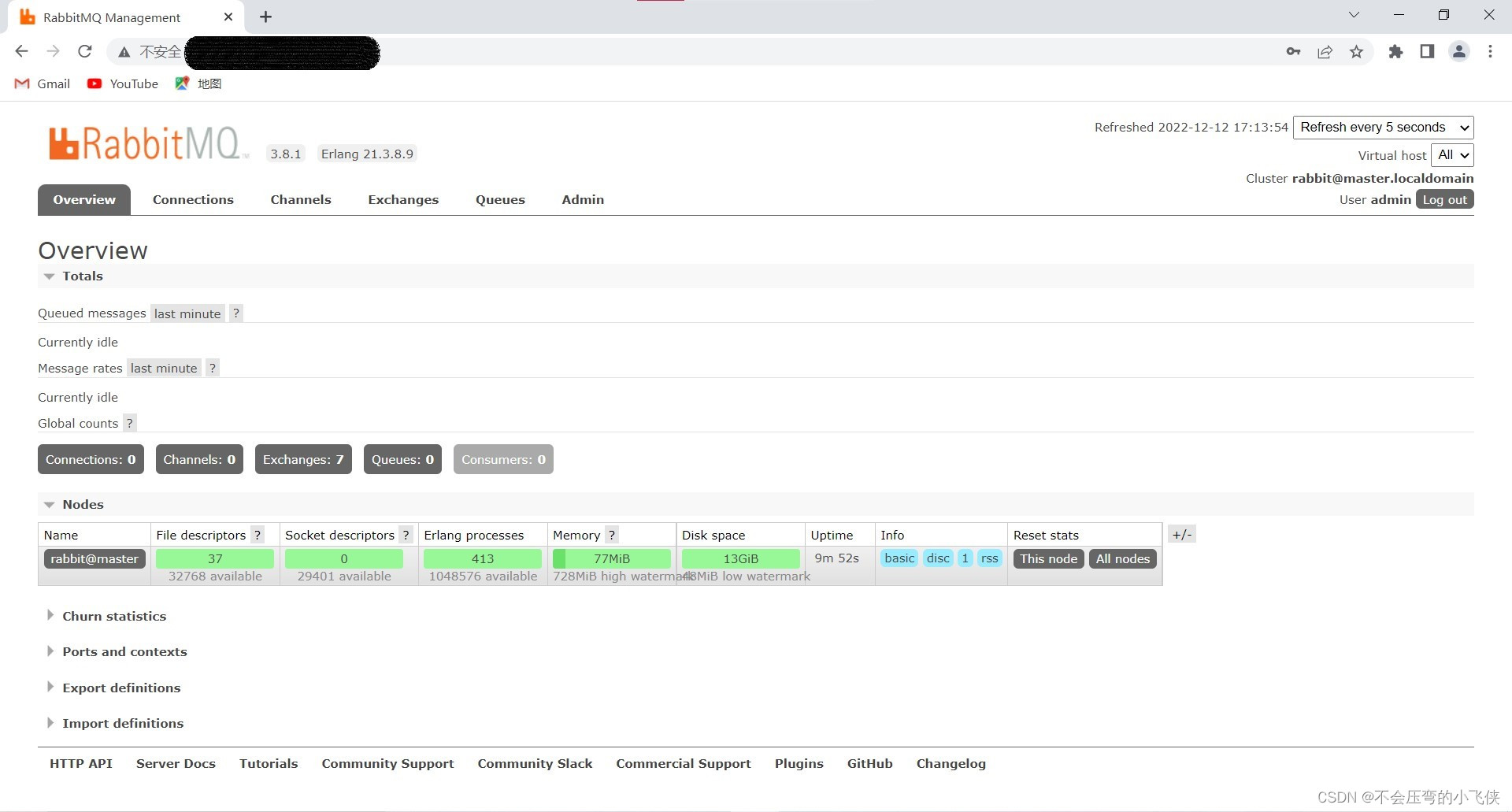Open Chrome three-dot menu
Image resolution: width=1512 pixels, height=812 pixels.
[1490, 51]
